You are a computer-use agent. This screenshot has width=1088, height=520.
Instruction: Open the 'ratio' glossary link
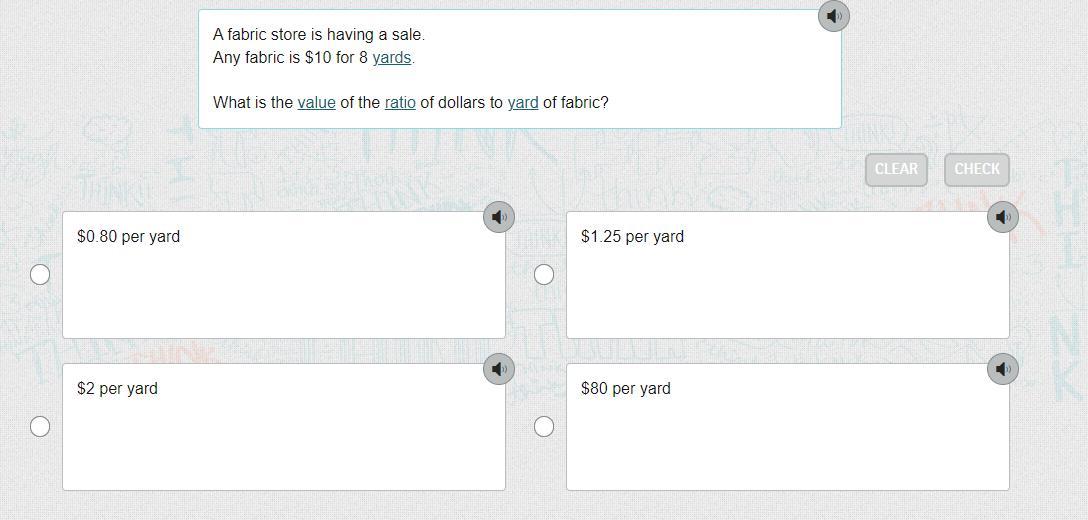click(x=400, y=102)
